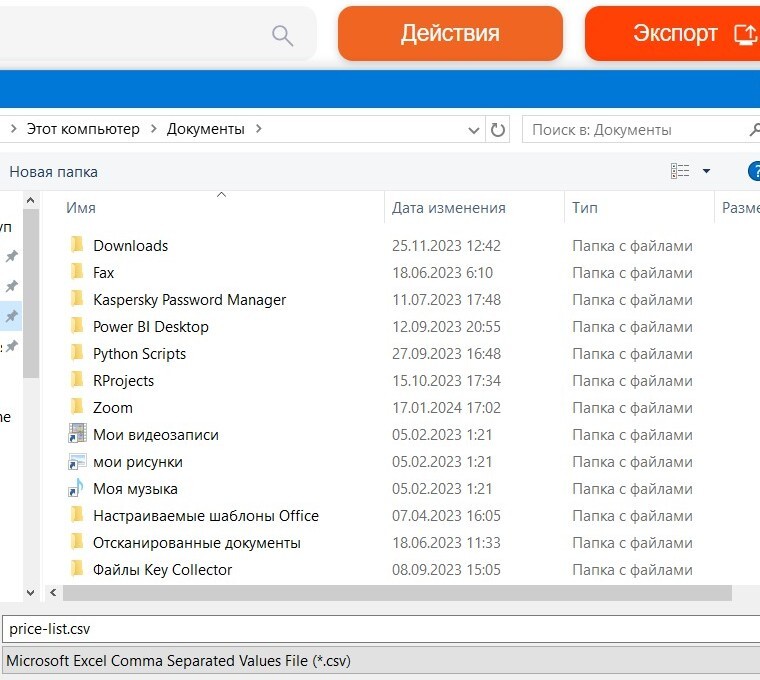Open the view options dropdown arrow
760x680 pixels.
[706, 171]
